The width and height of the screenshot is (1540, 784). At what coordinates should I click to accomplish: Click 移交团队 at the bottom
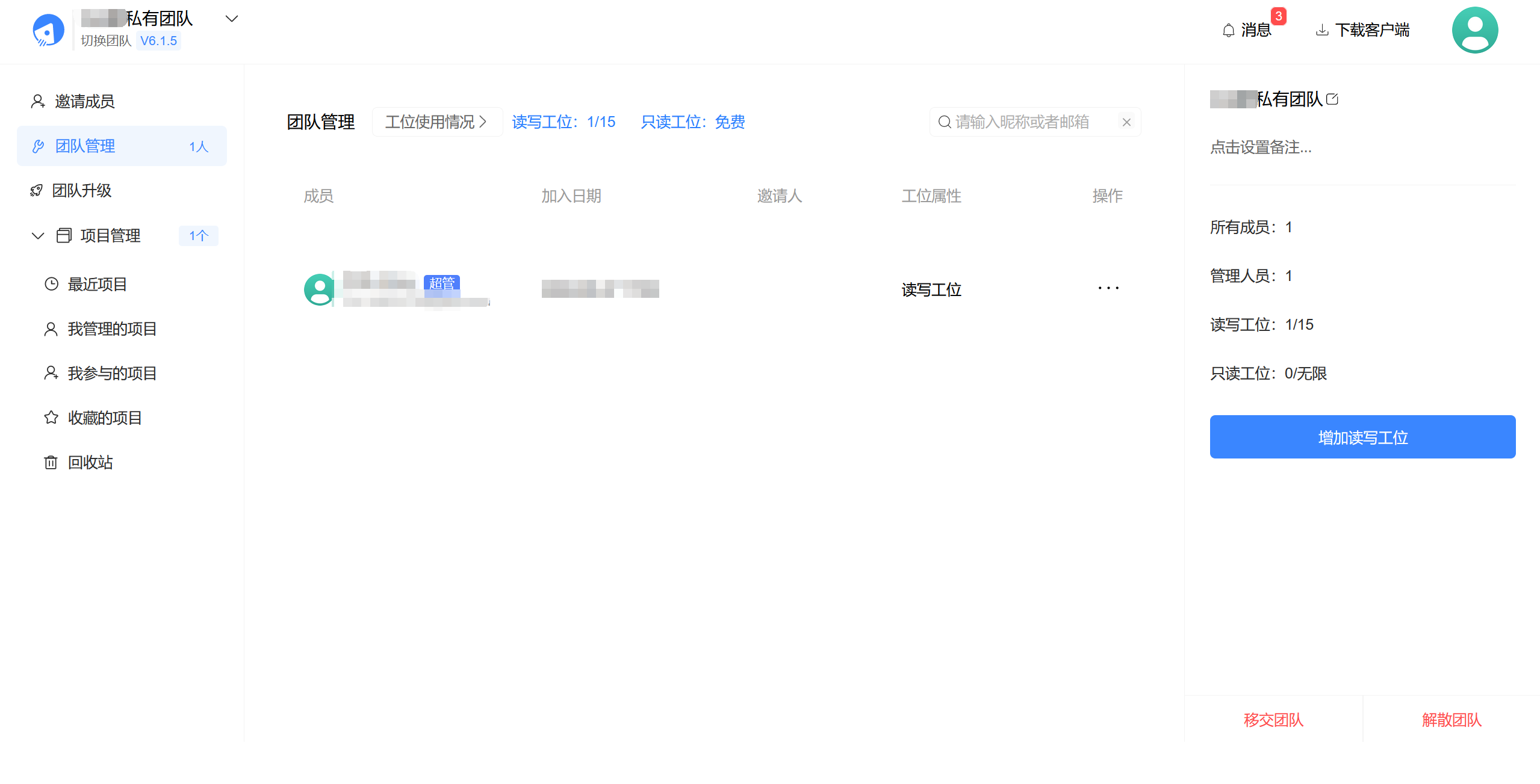(x=1273, y=720)
